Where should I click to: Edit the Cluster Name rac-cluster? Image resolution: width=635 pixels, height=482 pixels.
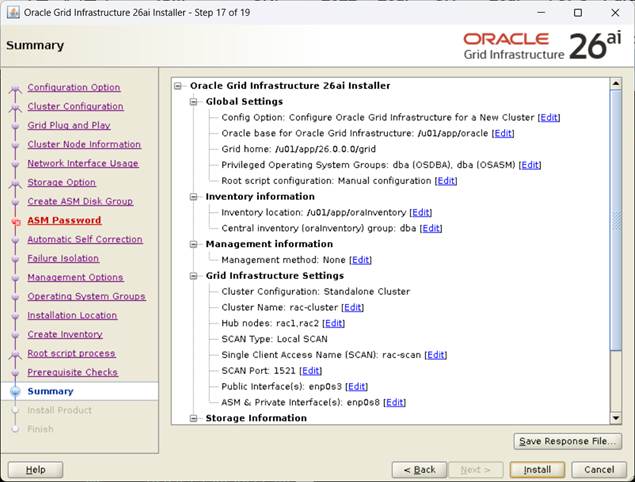point(353,307)
